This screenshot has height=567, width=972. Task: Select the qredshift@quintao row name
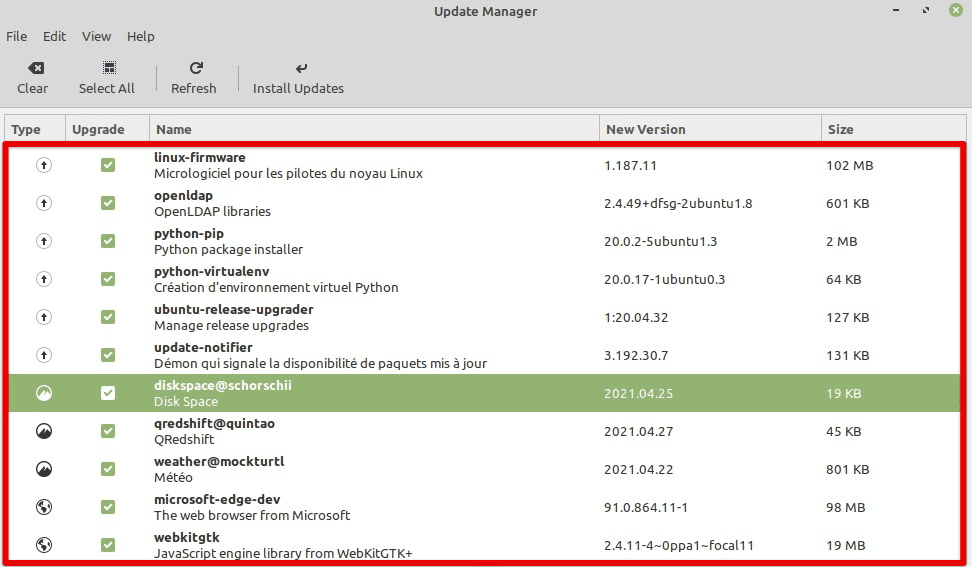214,423
